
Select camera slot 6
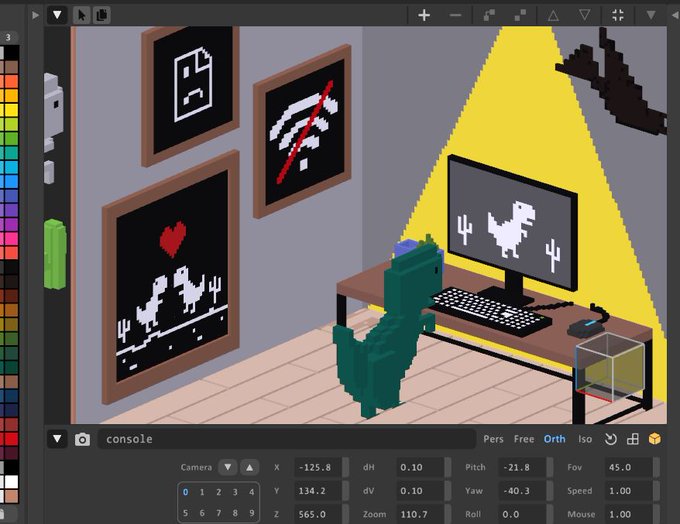point(202,513)
